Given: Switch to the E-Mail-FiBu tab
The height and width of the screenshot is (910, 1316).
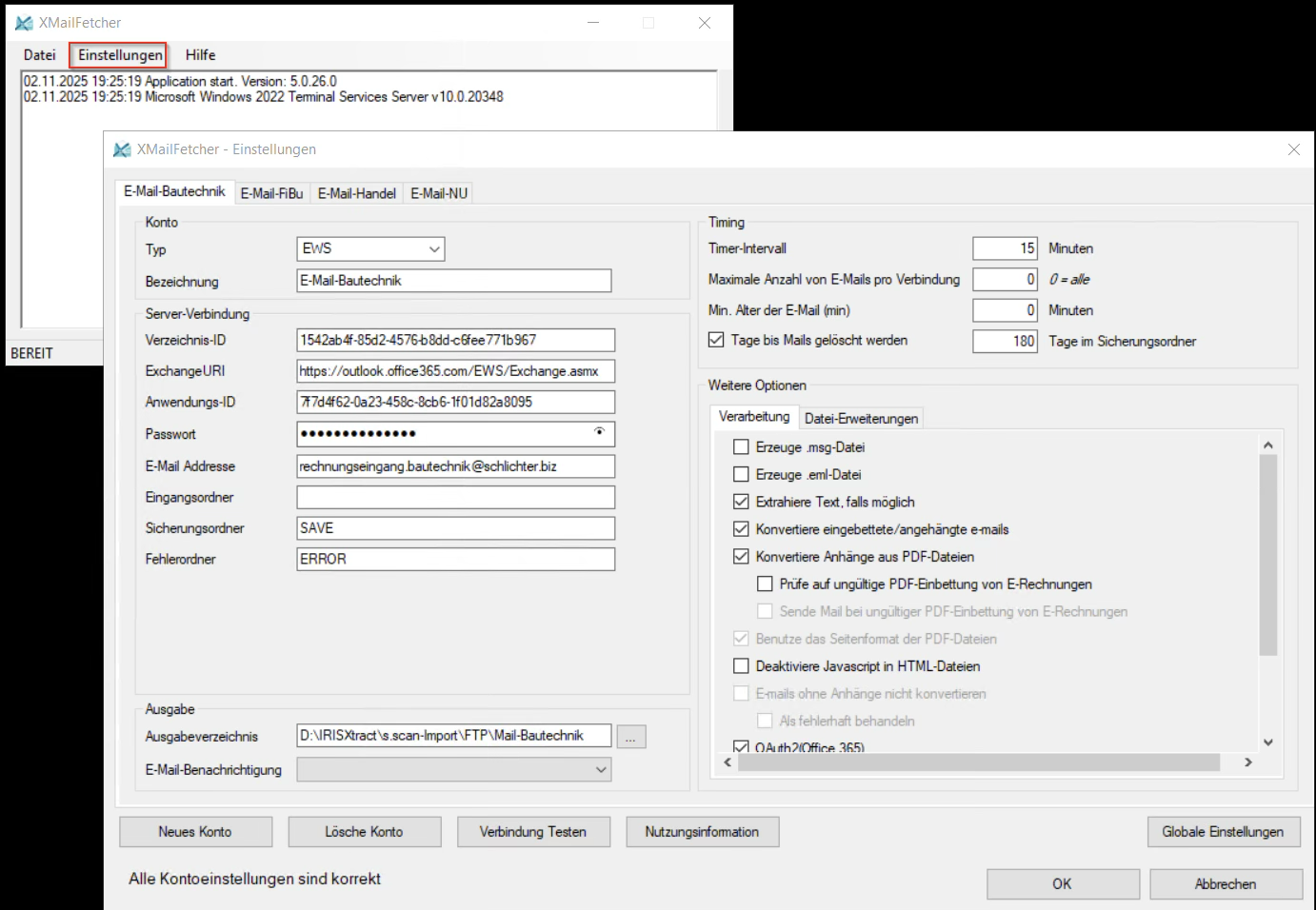Looking at the screenshot, I should (271, 193).
